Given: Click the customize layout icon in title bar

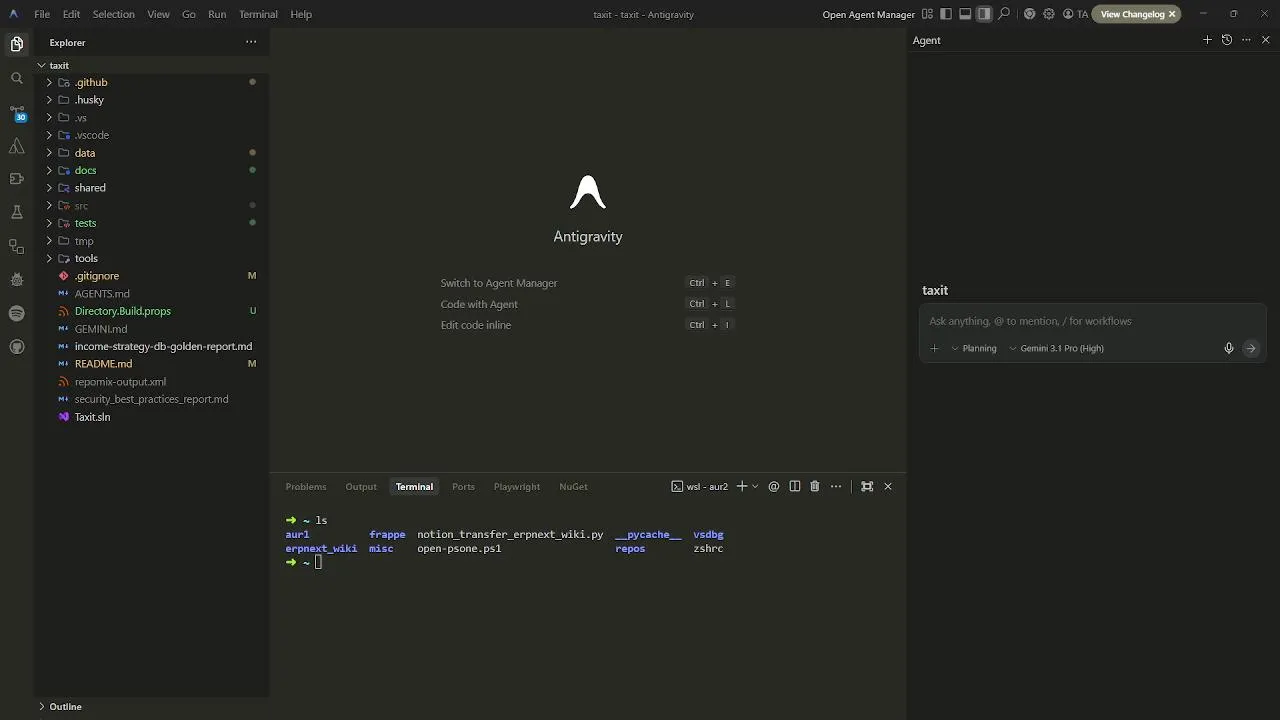Looking at the screenshot, I should (x=928, y=14).
